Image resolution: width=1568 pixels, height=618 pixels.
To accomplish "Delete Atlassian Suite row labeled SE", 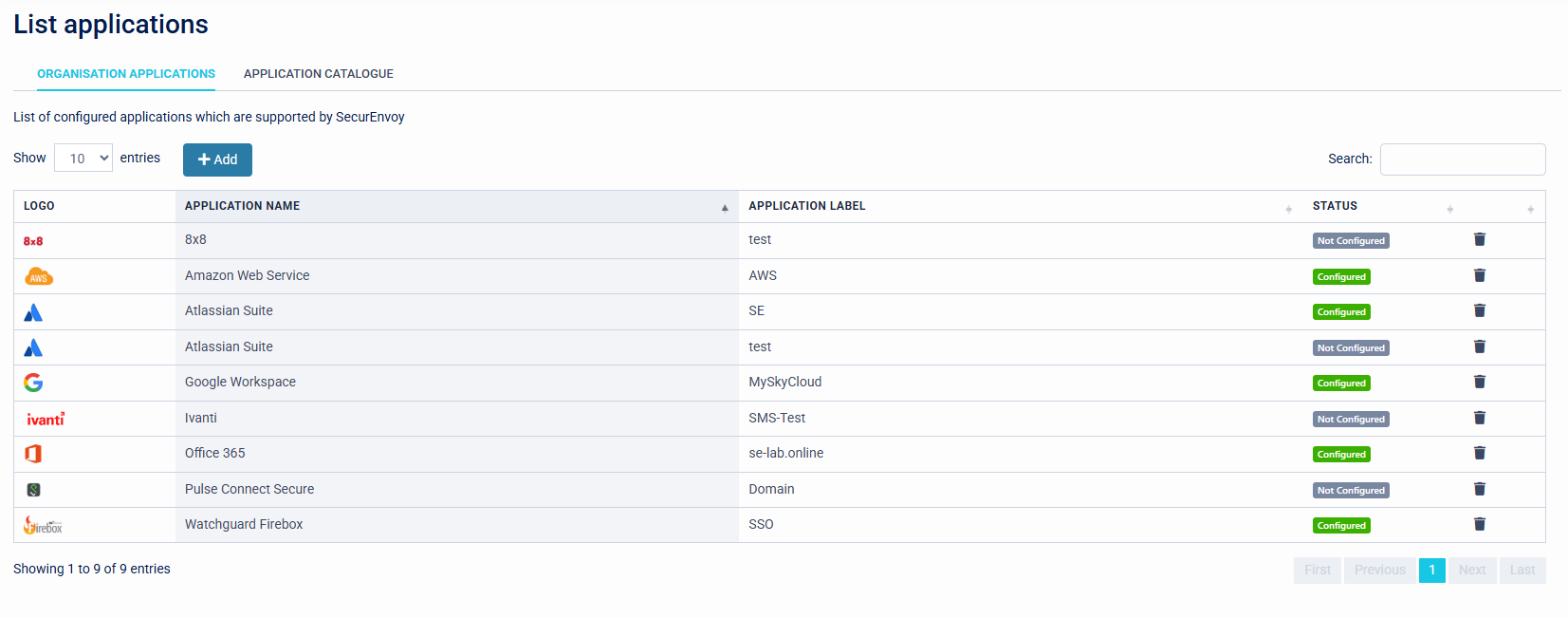I will (x=1479, y=310).
